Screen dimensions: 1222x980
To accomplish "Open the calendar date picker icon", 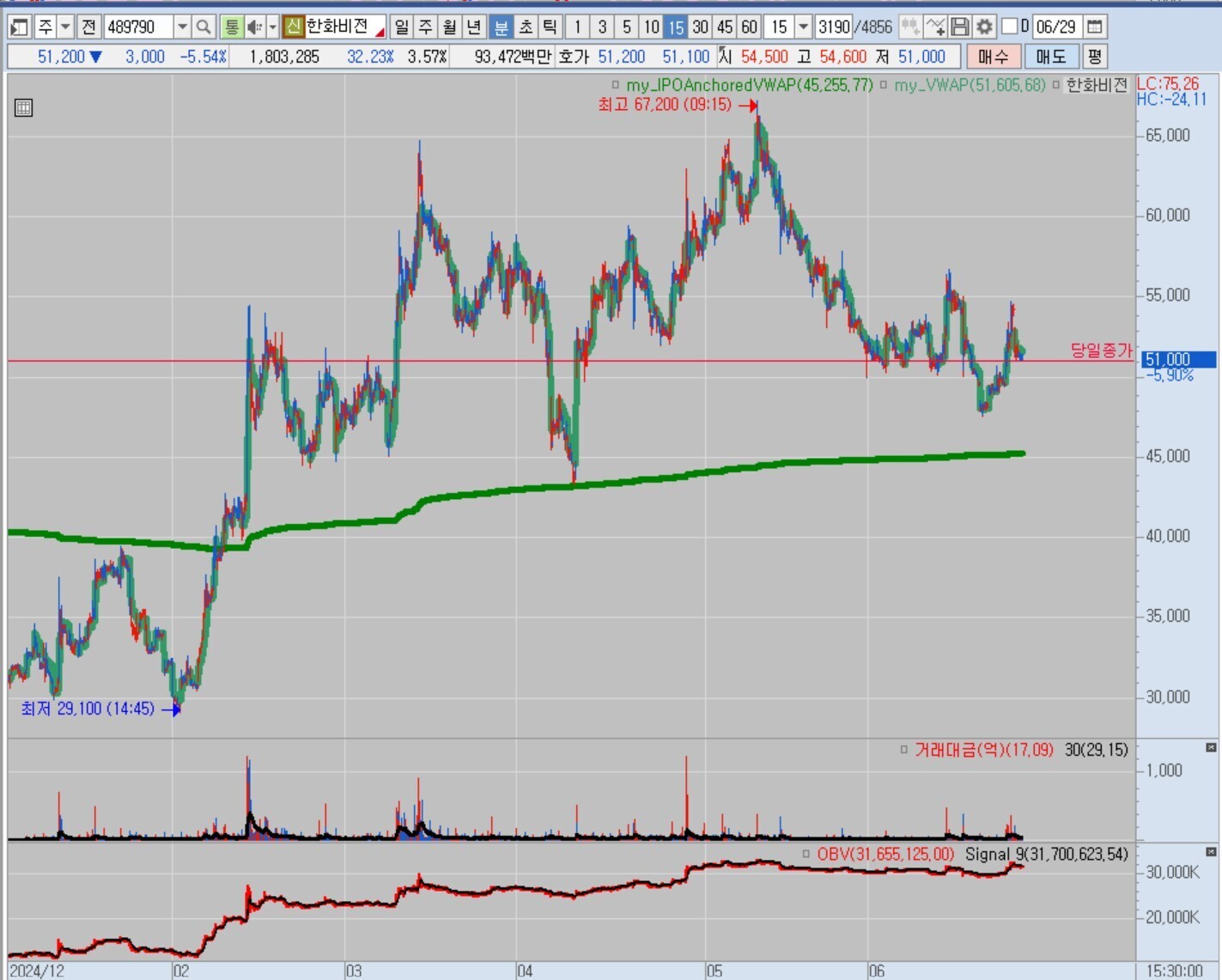I will (x=1094, y=27).
